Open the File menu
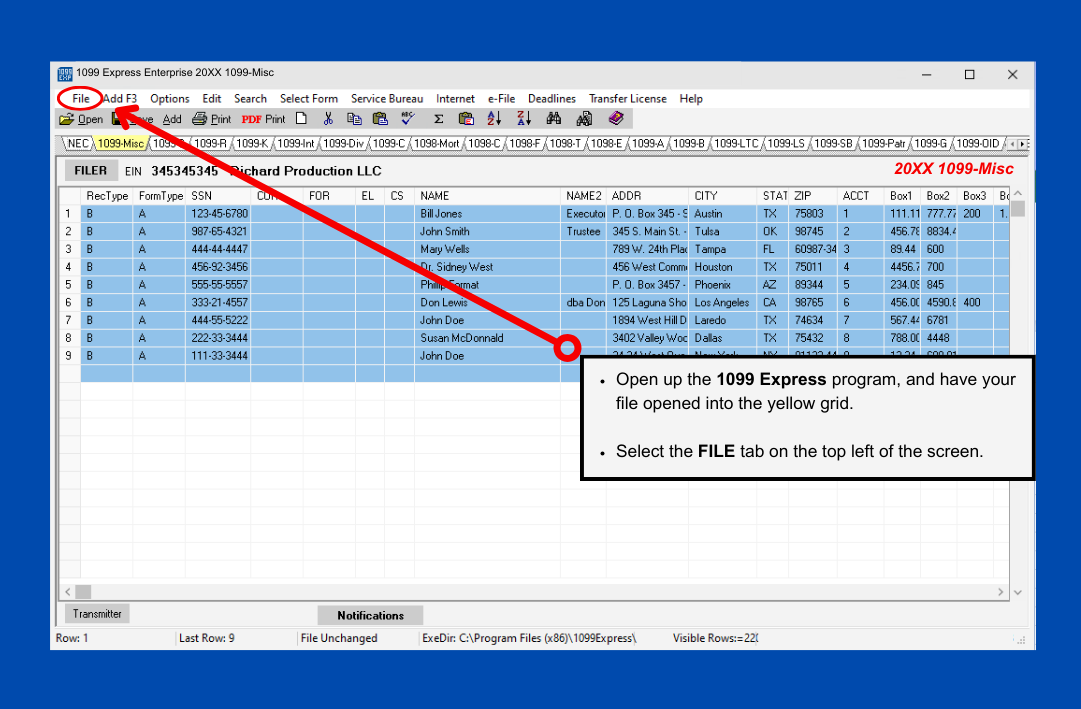The image size is (1081, 709). [79, 98]
